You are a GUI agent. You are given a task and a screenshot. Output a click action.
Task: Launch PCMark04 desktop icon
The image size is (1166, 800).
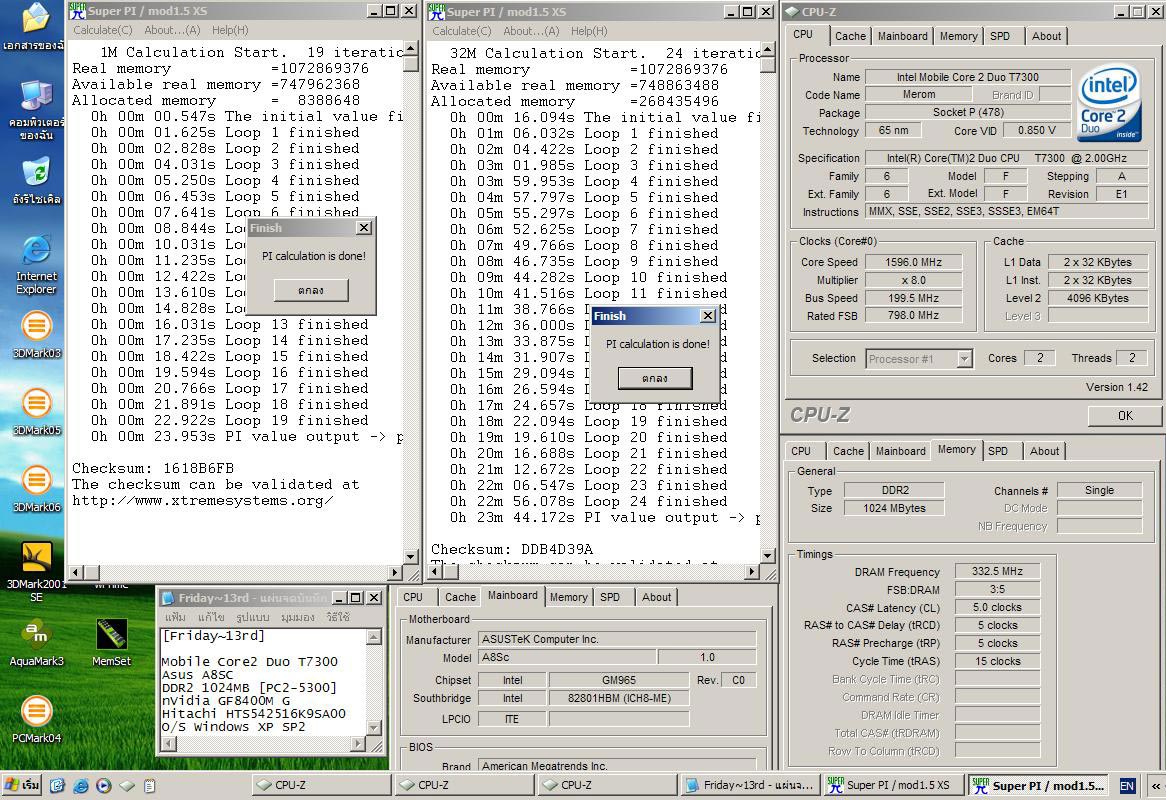point(36,719)
